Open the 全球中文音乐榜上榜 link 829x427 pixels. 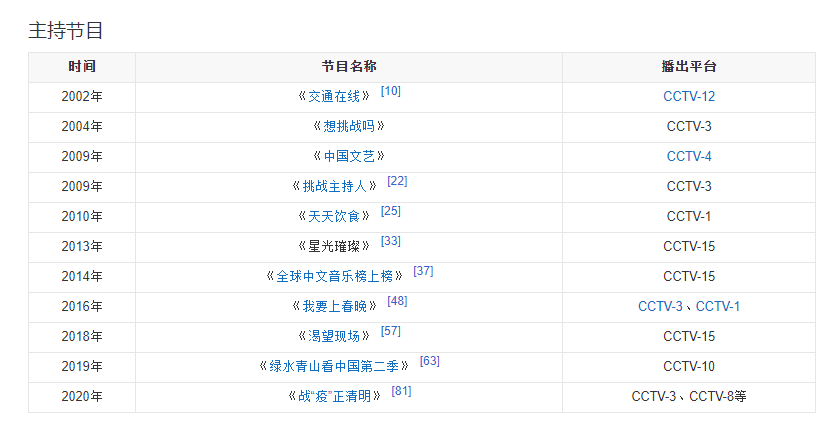335,276
